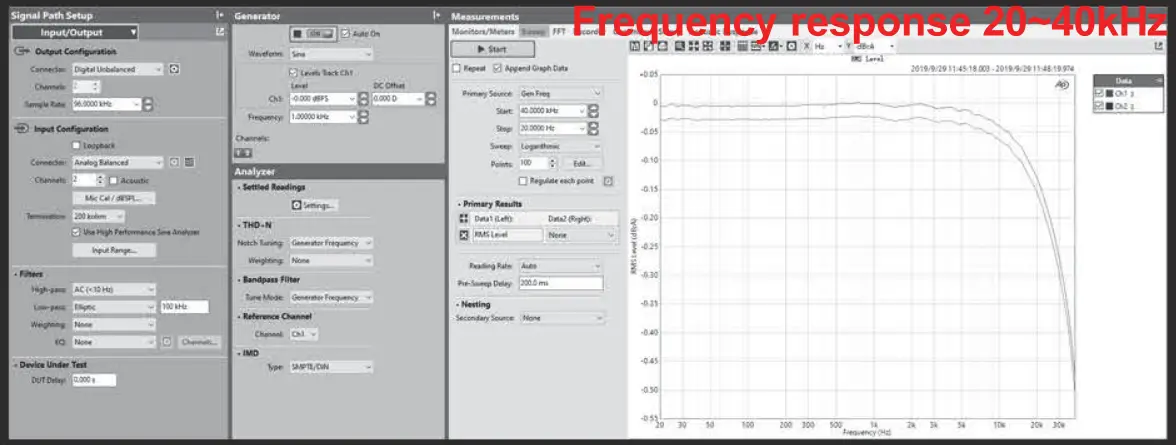Select the zoom magnifier in the graph toolbar
The height and width of the screenshot is (445, 1176).
tap(680, 47)
